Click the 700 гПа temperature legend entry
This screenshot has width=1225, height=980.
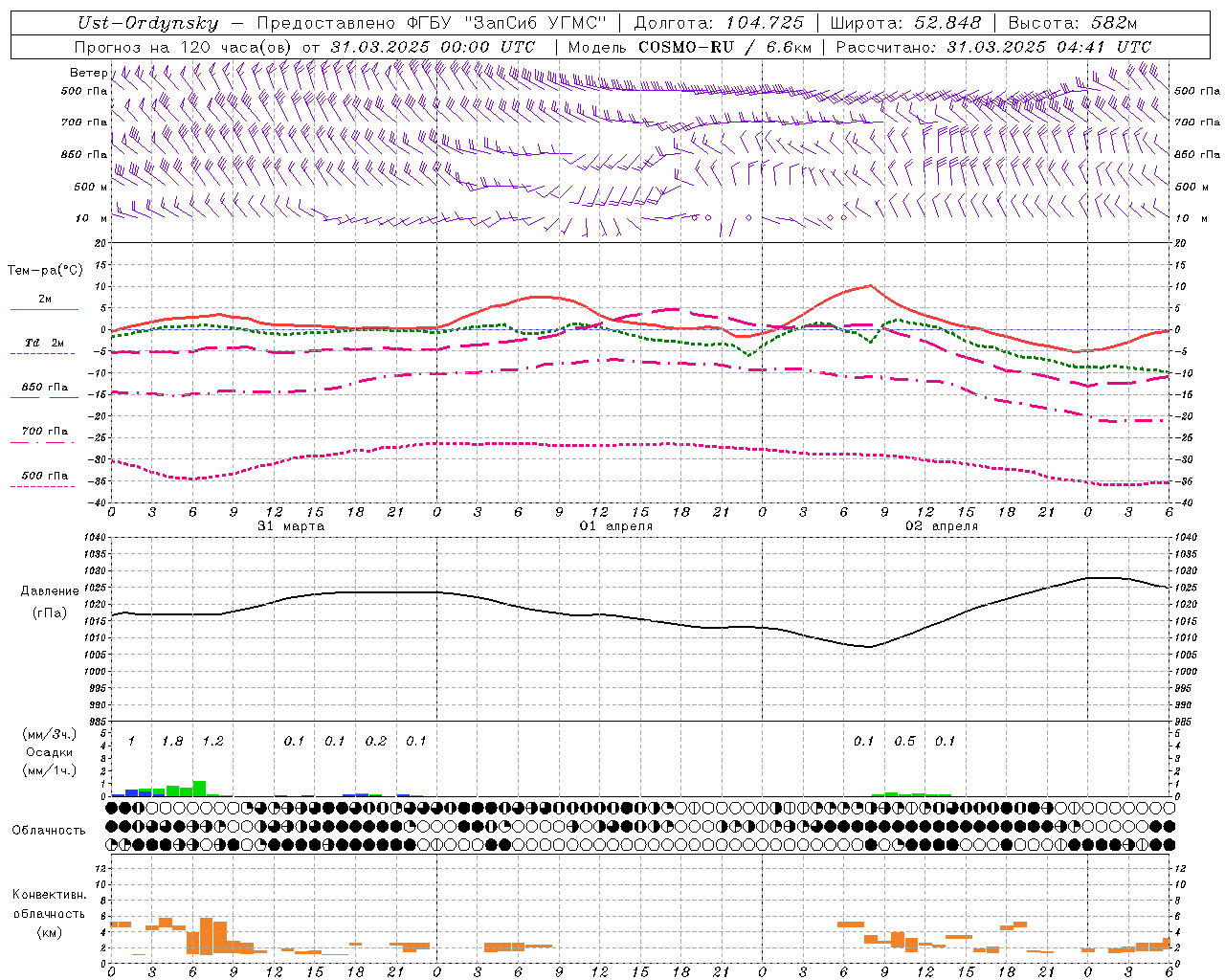coord(45,432)
